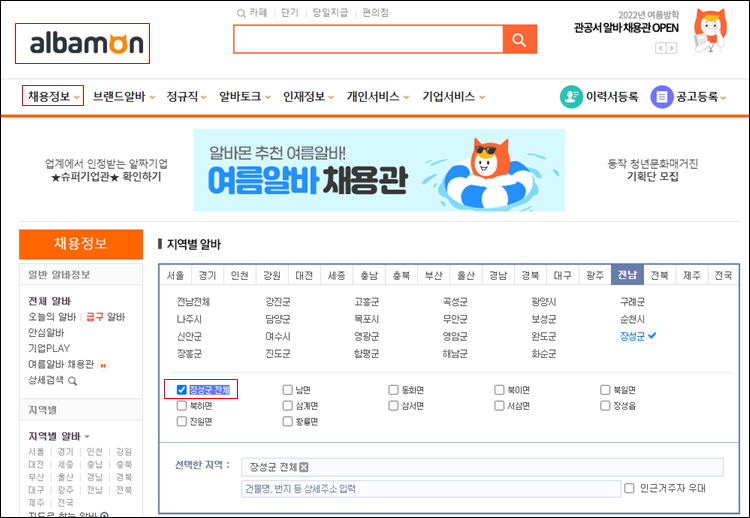Open 전체 알바 in sidebar
Viewport: 750px width, 518px height.
pos(49,301)
